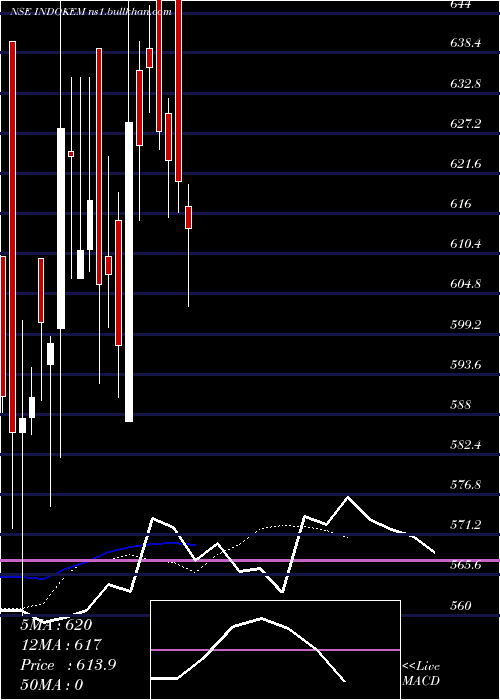Click the 627.2 price axis label

[x=466, y=124]
